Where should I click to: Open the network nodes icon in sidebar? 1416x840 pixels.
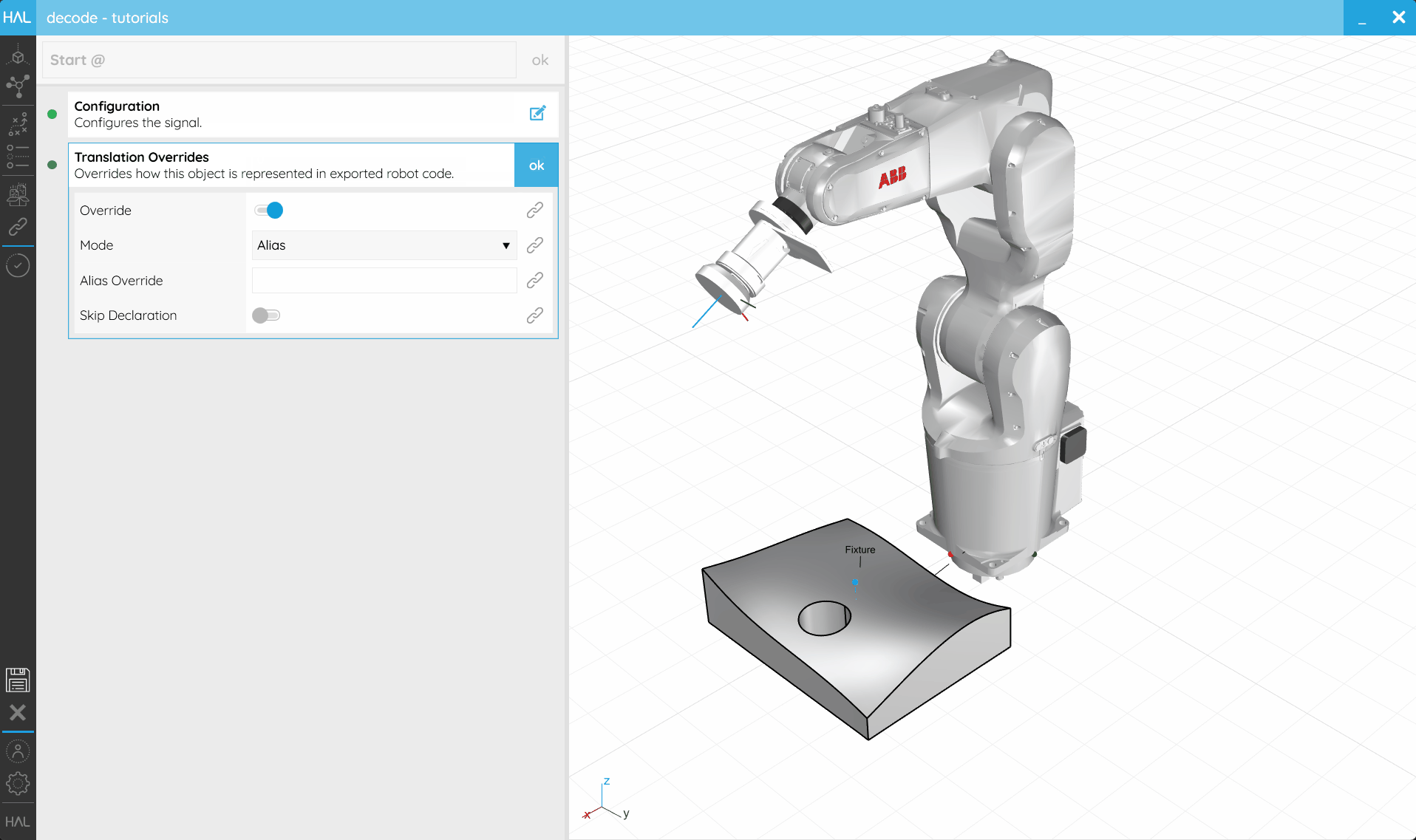click(18, 86)
